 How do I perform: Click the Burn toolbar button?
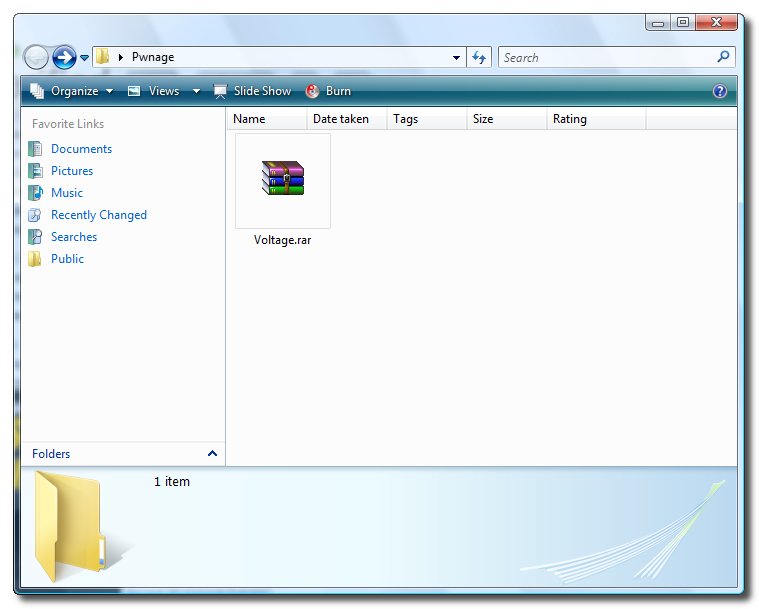pyautogui.click(x=329, y=91)
